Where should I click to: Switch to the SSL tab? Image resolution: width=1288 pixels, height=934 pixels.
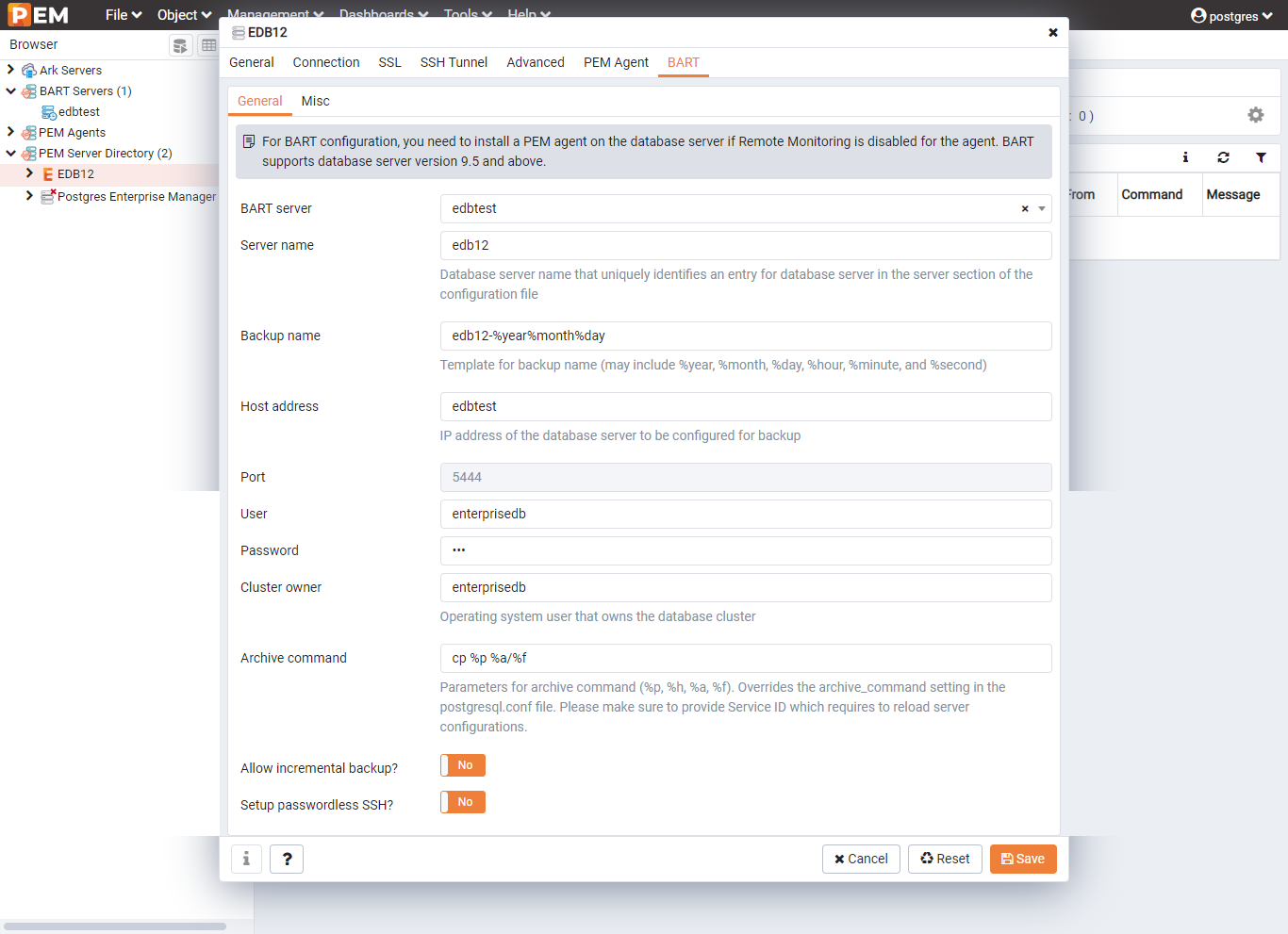pos(389,62)
